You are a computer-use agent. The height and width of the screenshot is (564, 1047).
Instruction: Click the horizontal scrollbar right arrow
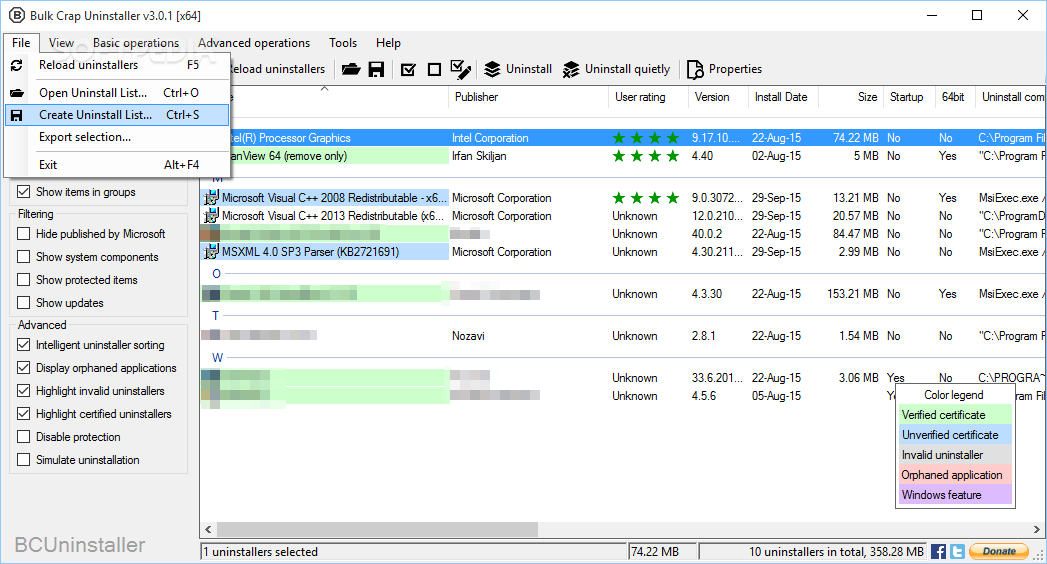coord(1036,529)
